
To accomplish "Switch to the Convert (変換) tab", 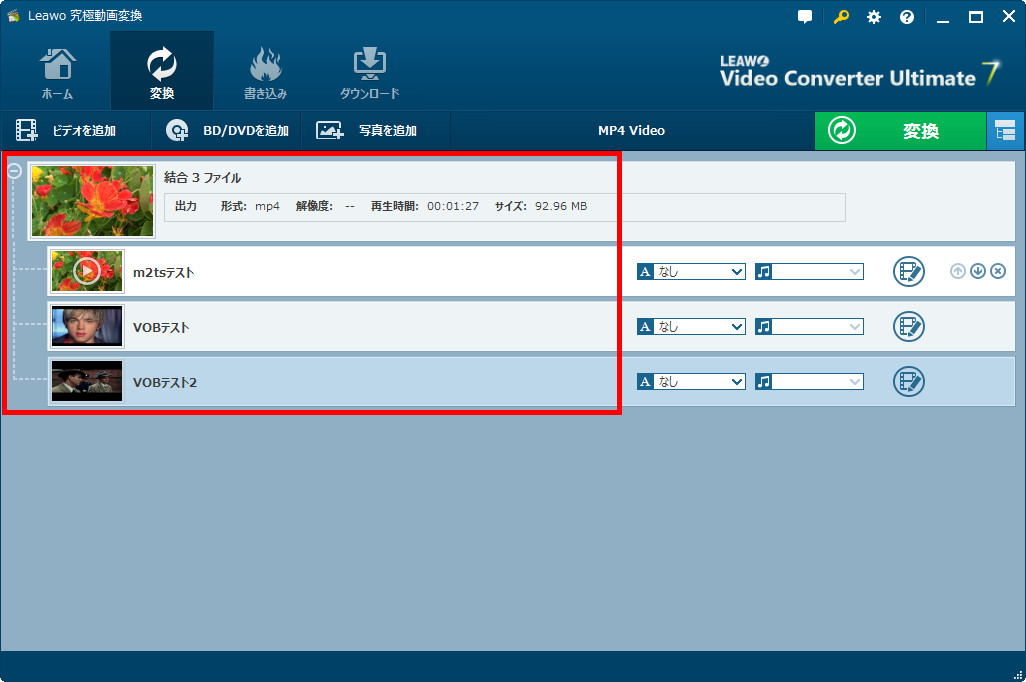I will [x=162, y=72].
